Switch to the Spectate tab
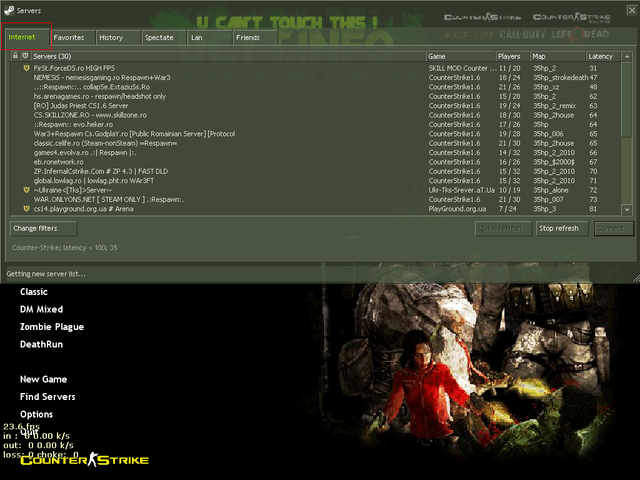Viewport: 640px width, 480px height. [x=163, y=38]
